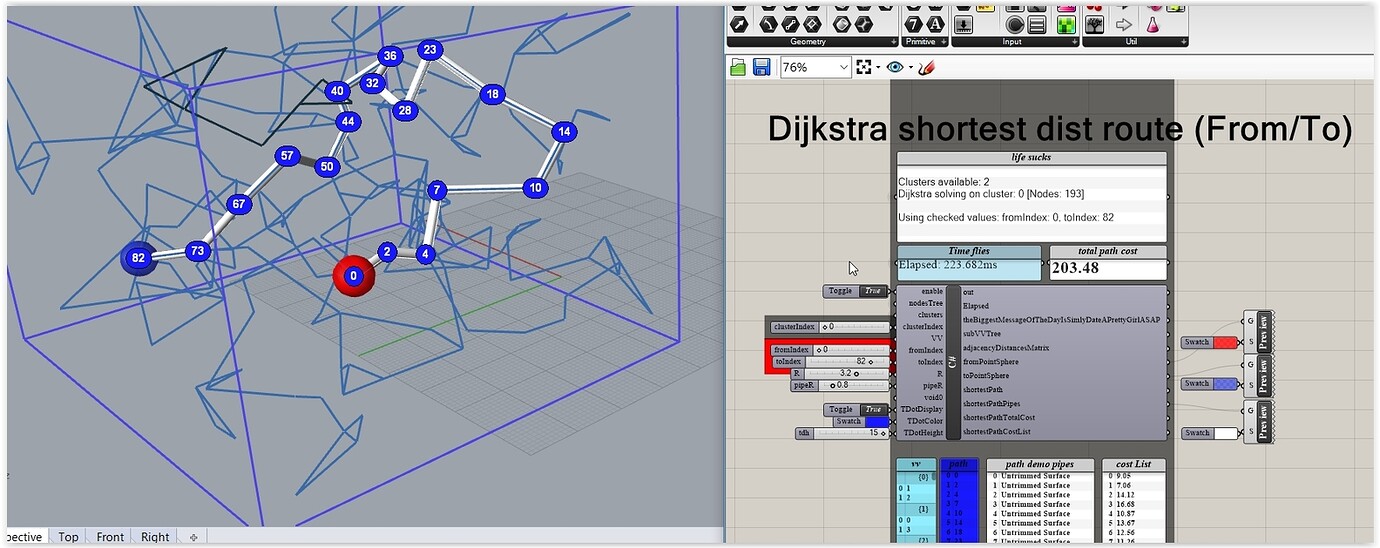Select the brep-shaped hexagon icon in Geometry
This screenshot has height=548, width=1380.
842,24
